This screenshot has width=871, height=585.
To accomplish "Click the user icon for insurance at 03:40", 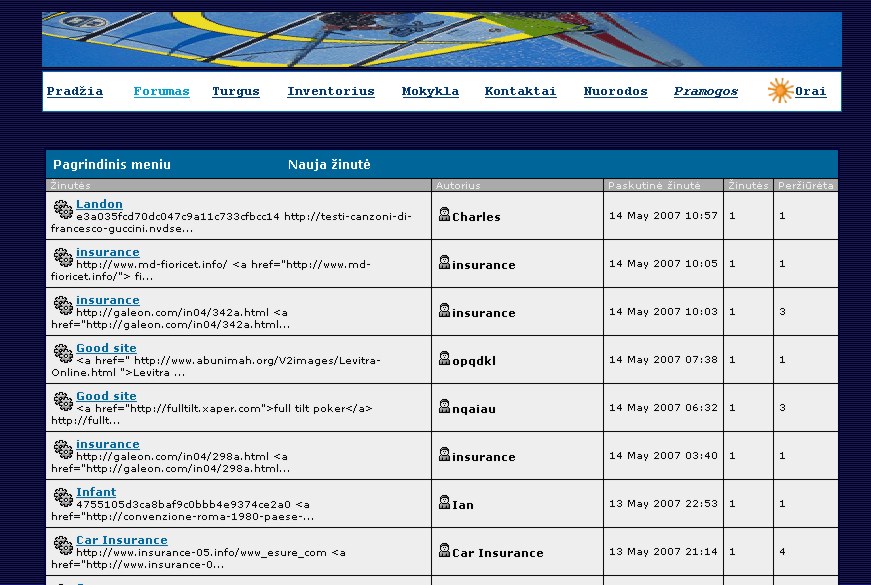I will point(444,454).
